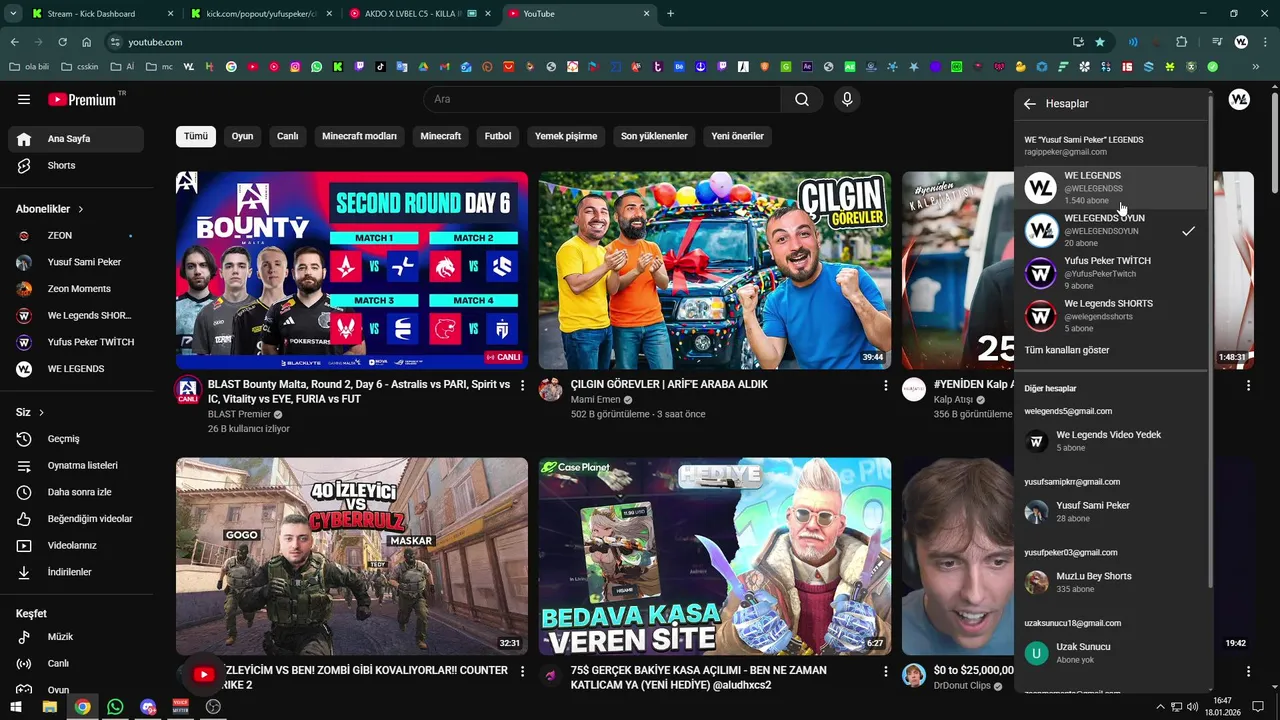This screenshot has height=720, width=1280.
Task: Switch to Uzak Sunucu account
Action: point(1111,653)
